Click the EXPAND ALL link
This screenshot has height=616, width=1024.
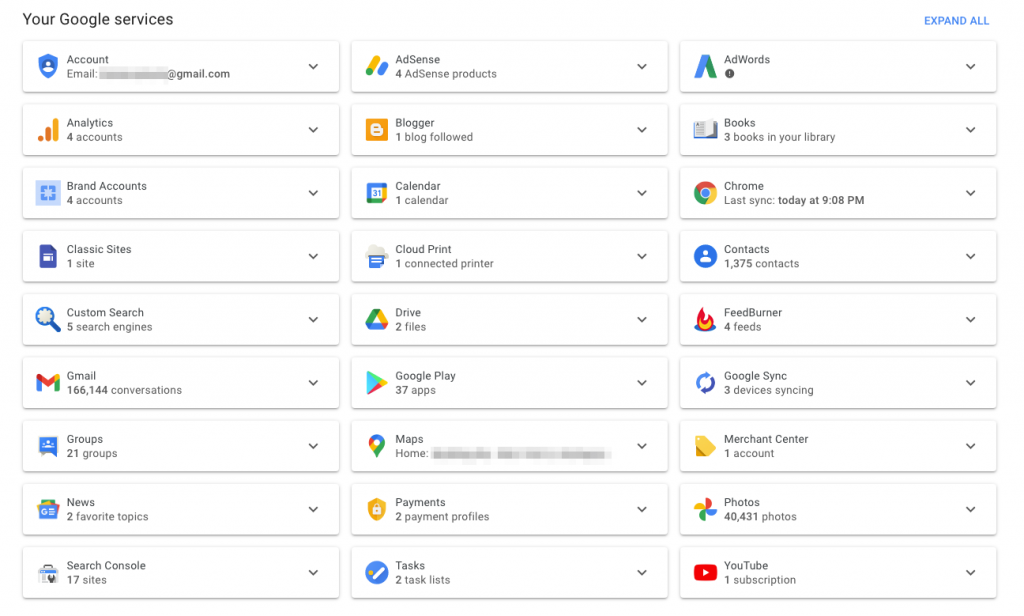tap(956, 20)
